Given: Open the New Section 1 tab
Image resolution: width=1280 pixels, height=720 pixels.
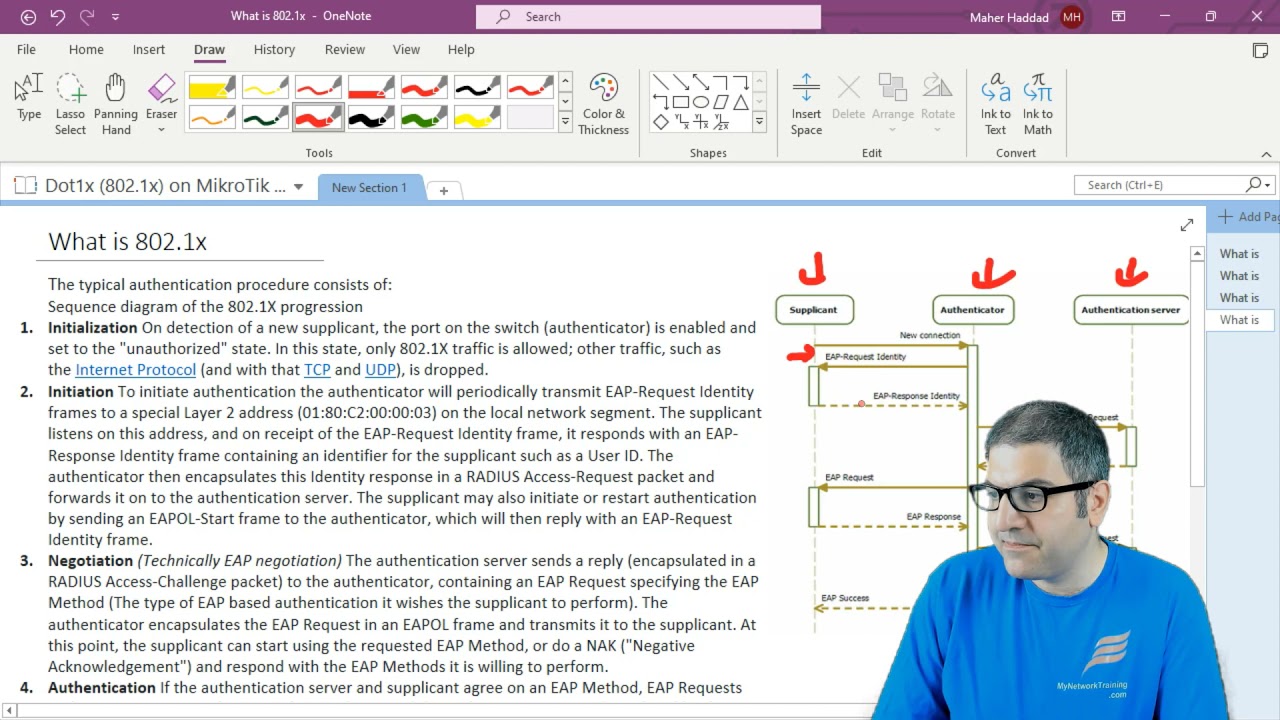Looking at the screenshot, I should pyautogui.click(x=369, y=187).
